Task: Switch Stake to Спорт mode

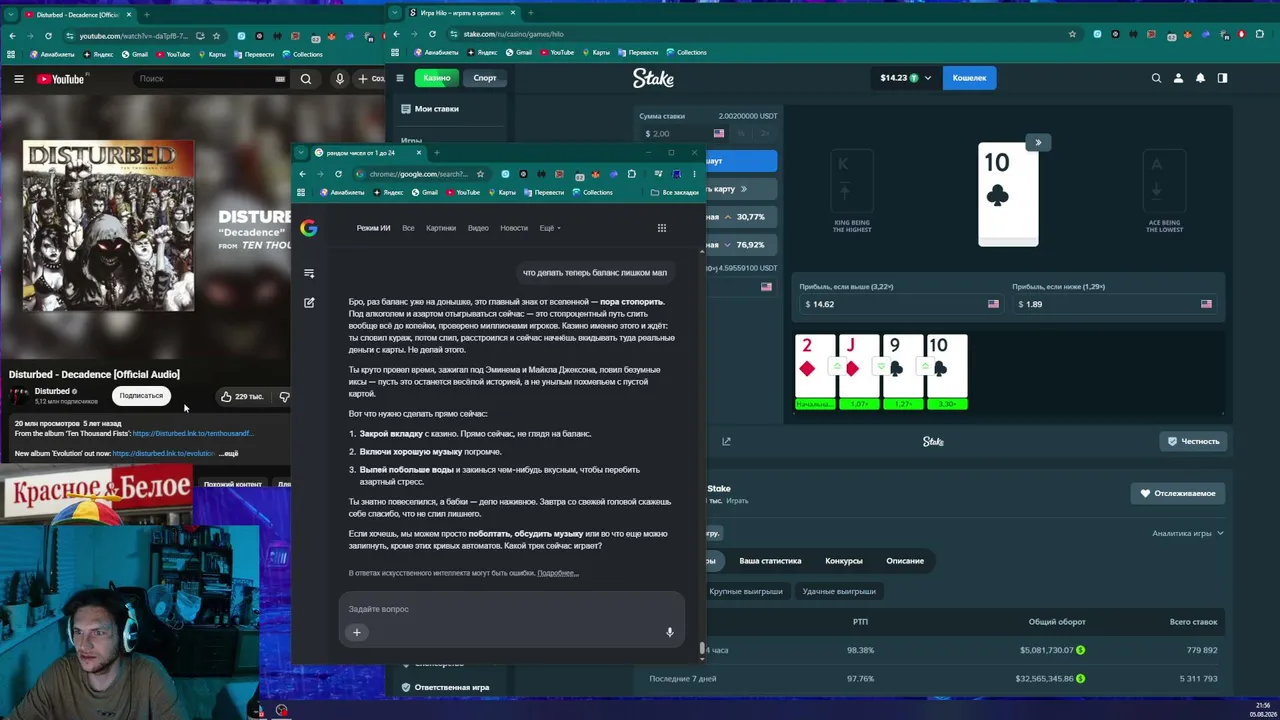Action: tap(484, 78)
